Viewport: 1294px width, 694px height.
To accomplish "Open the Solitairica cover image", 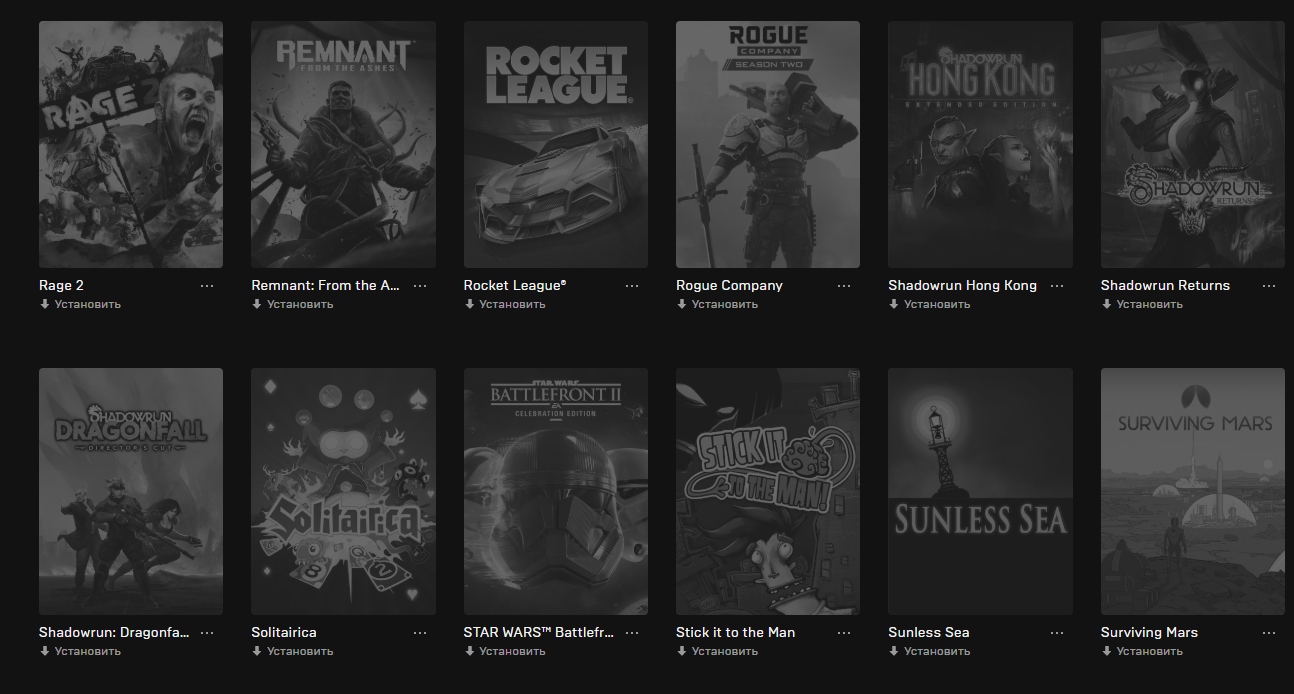I will click(x=343, y=491).
